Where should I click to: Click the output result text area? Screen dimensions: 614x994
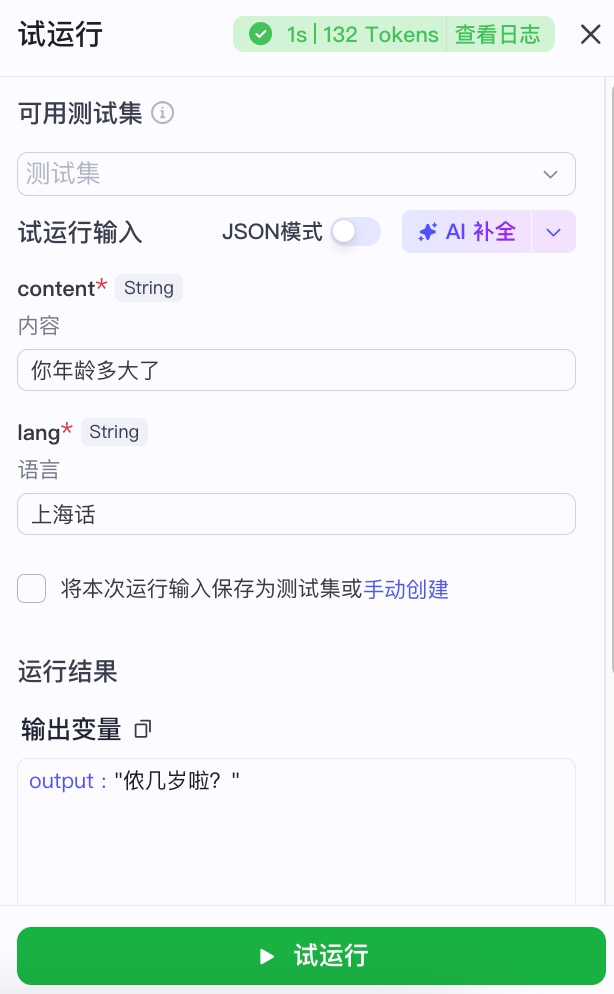[x=296, y=830]
